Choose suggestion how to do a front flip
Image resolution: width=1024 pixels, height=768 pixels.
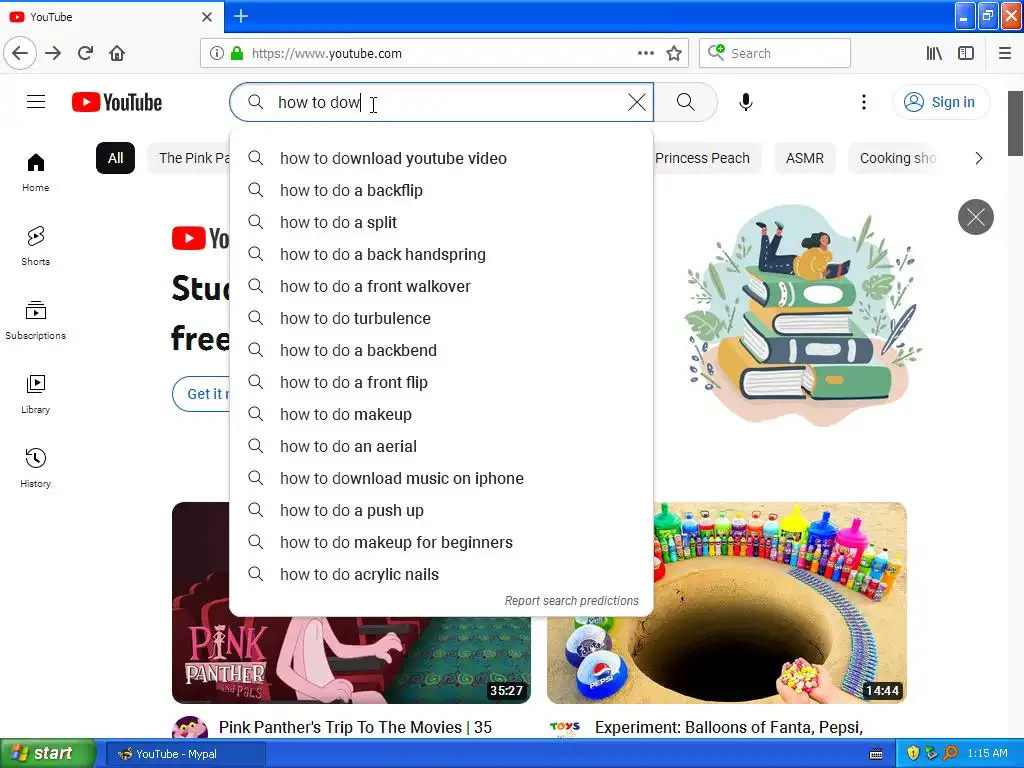coord(441,382)
